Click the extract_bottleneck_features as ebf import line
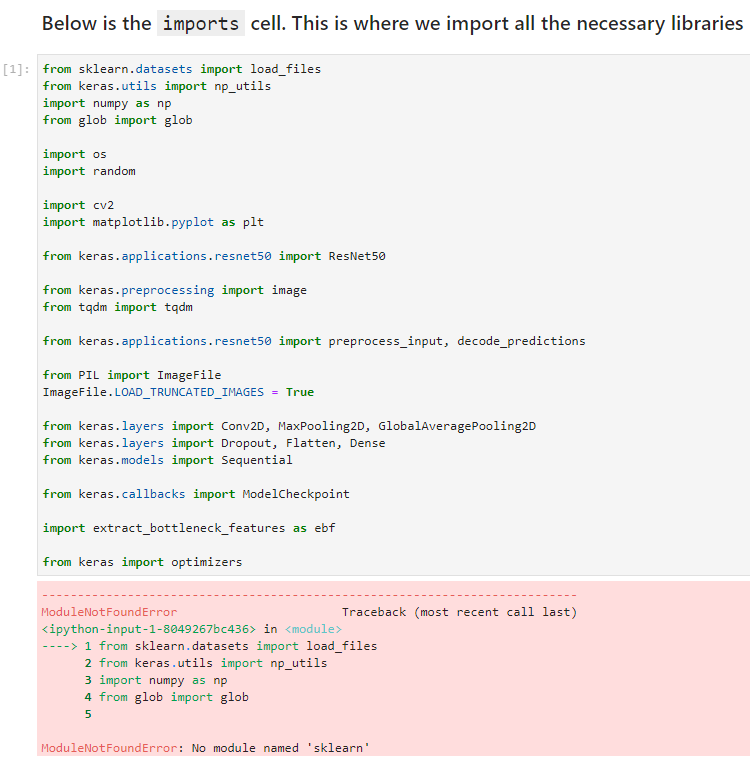This screenshot has height=762, width=750. pyautogui.click(x=188, y=528)
